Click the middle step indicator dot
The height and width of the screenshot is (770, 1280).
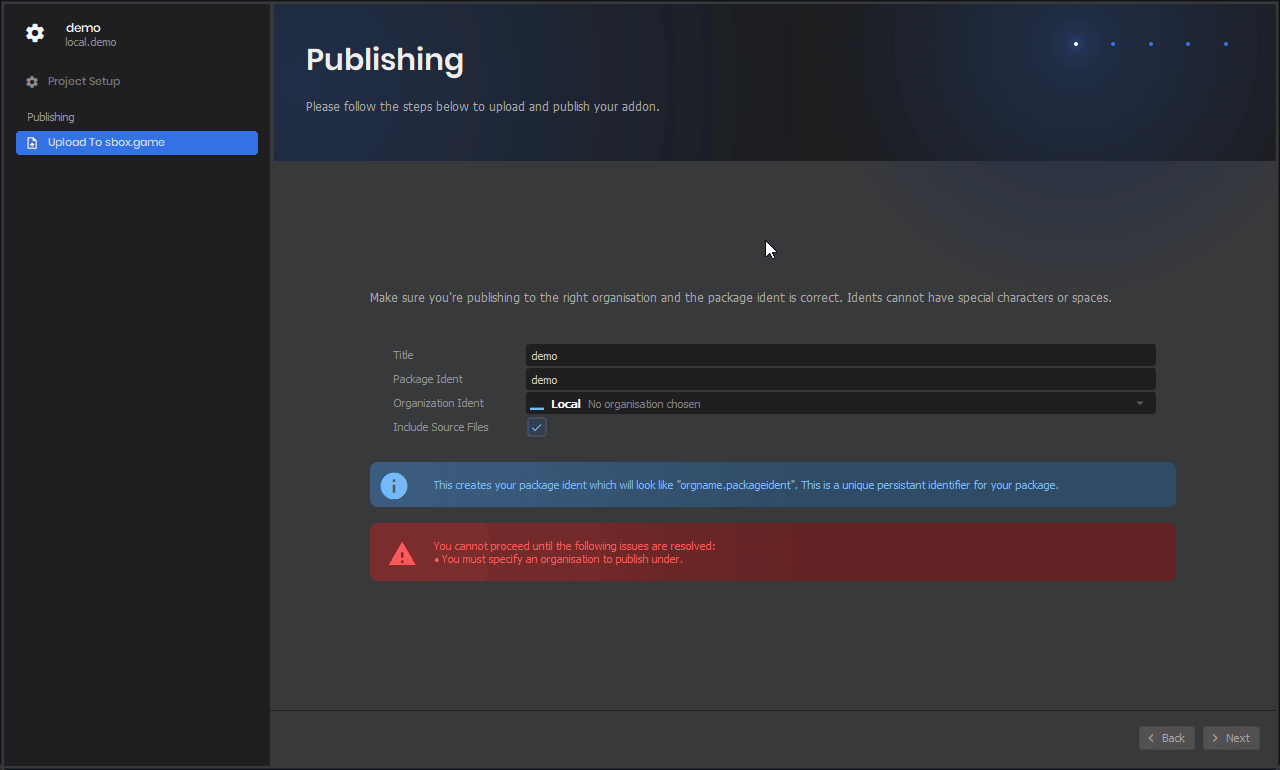point(1151,44)
